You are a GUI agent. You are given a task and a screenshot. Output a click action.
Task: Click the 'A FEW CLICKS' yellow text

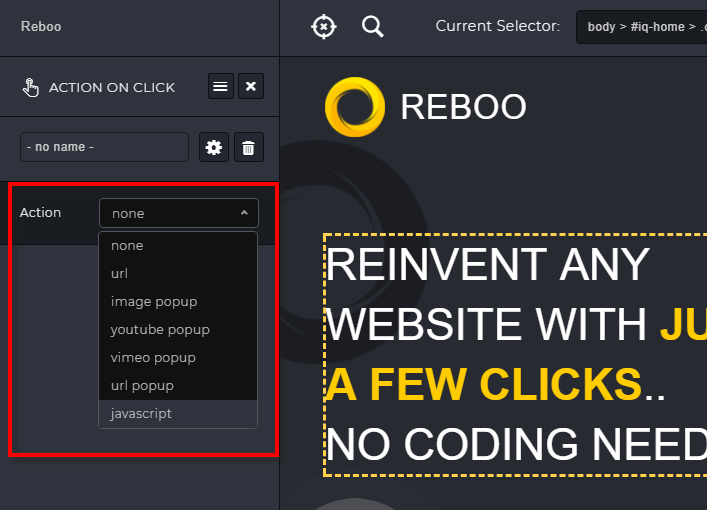coord(483,384)
